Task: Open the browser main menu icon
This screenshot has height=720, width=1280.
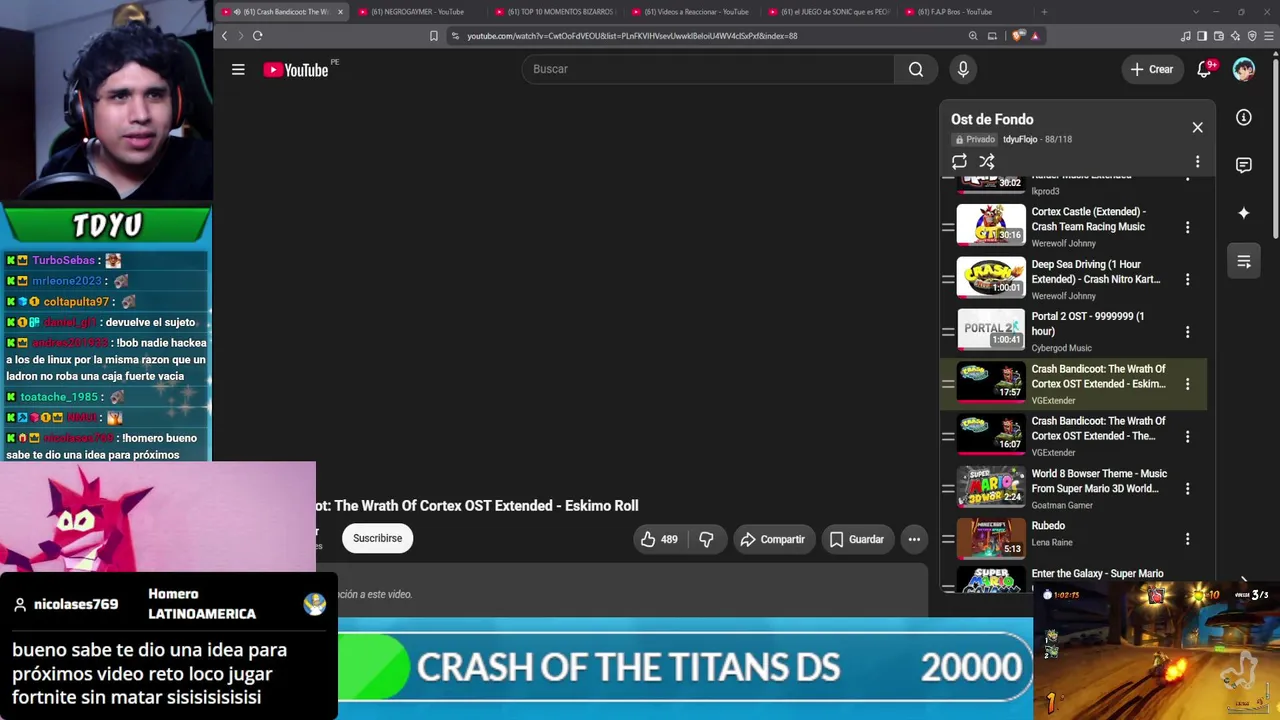Action: [1269, 36]
